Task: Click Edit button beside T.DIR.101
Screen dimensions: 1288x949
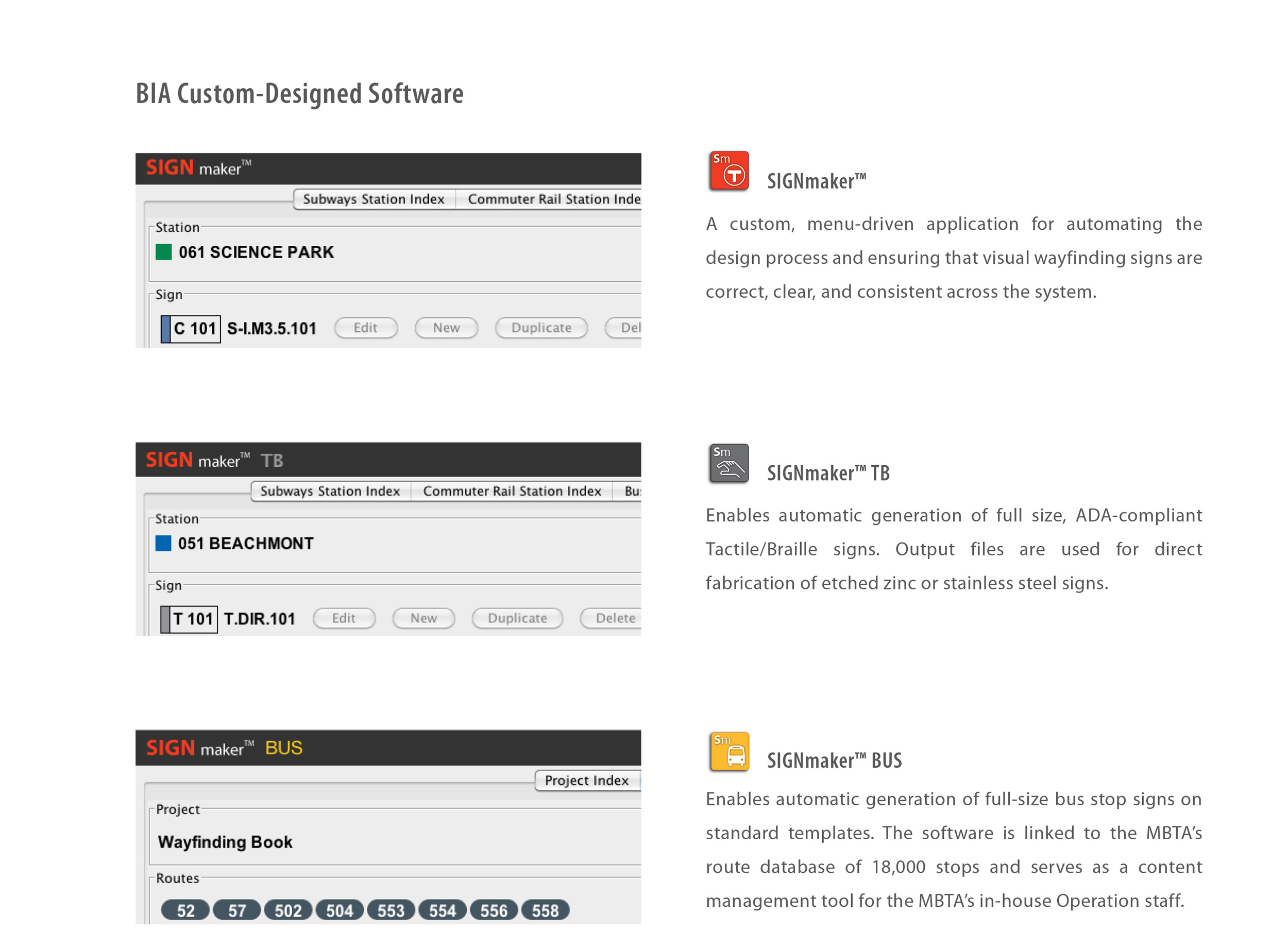Action: pyautogui.click(x=344, y=618)
